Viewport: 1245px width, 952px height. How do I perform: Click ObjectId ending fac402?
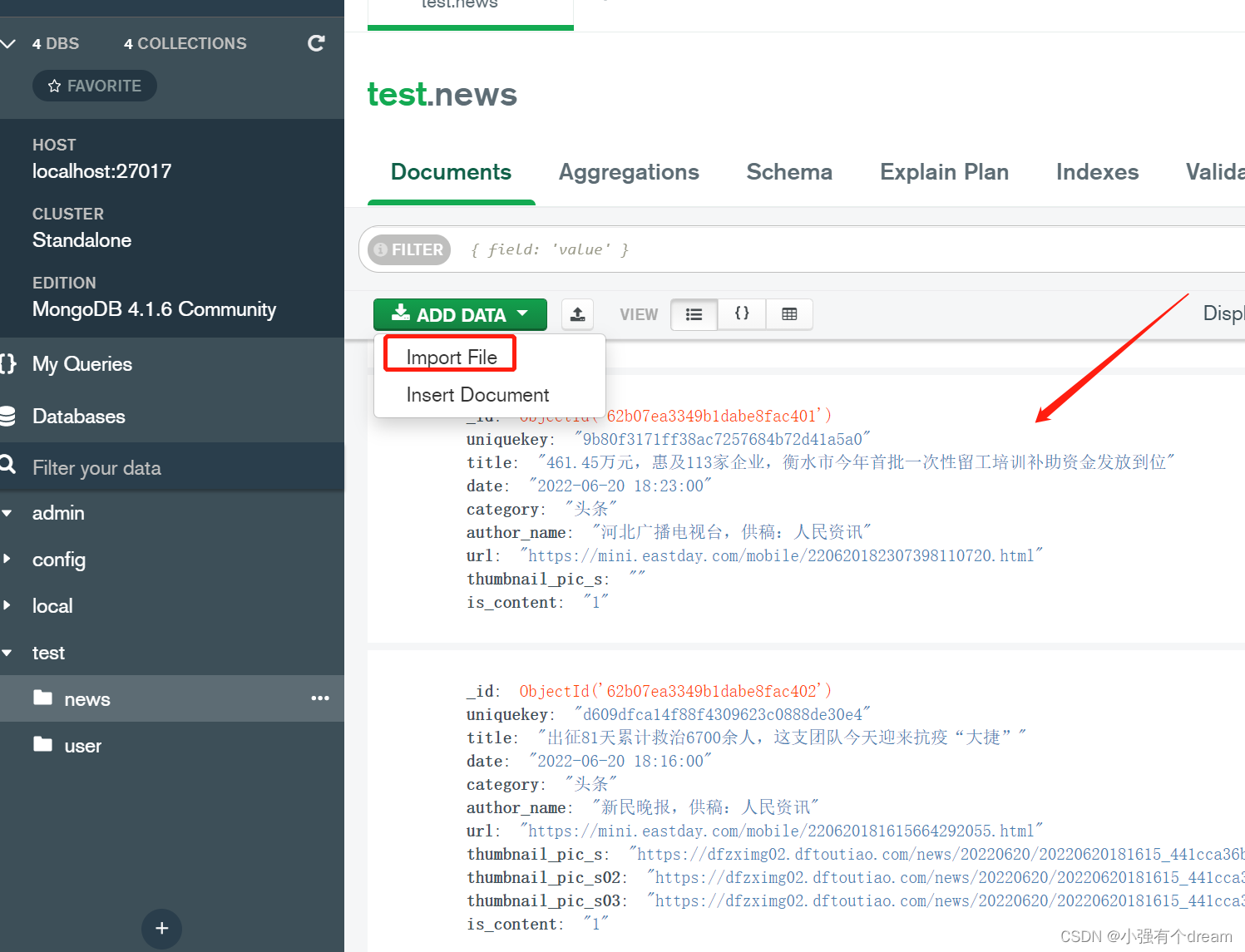point(675,691)
